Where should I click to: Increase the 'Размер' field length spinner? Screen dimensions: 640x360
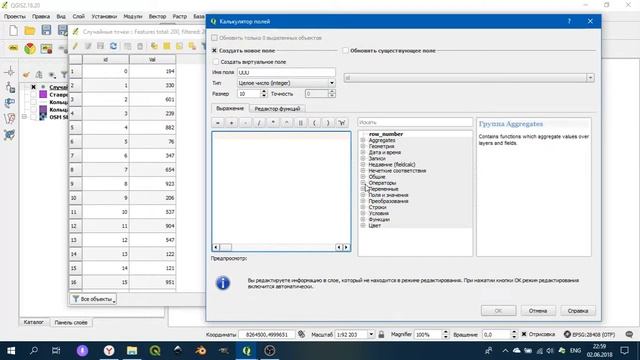[264, 91]
